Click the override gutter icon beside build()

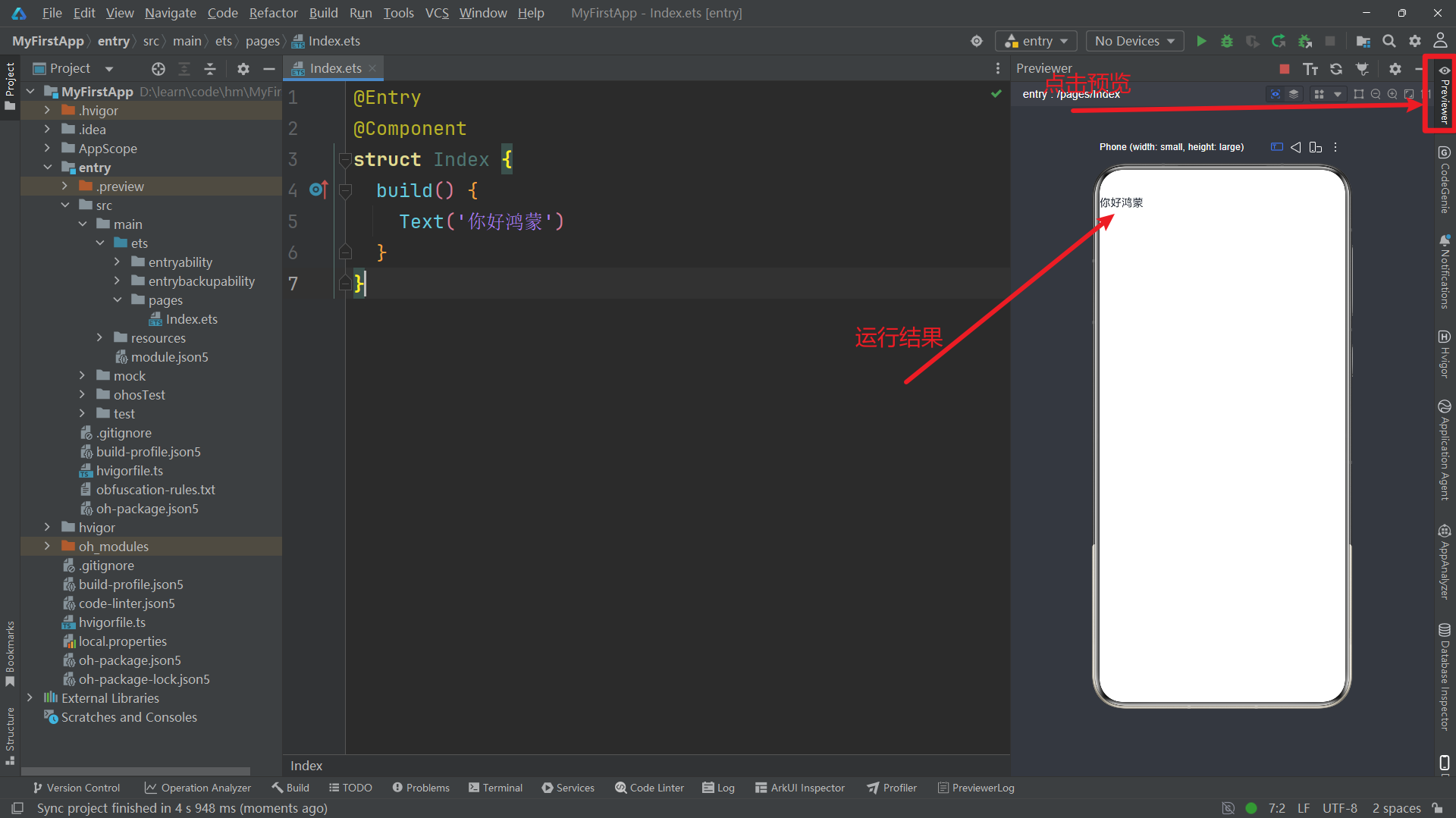coord(318,190)
